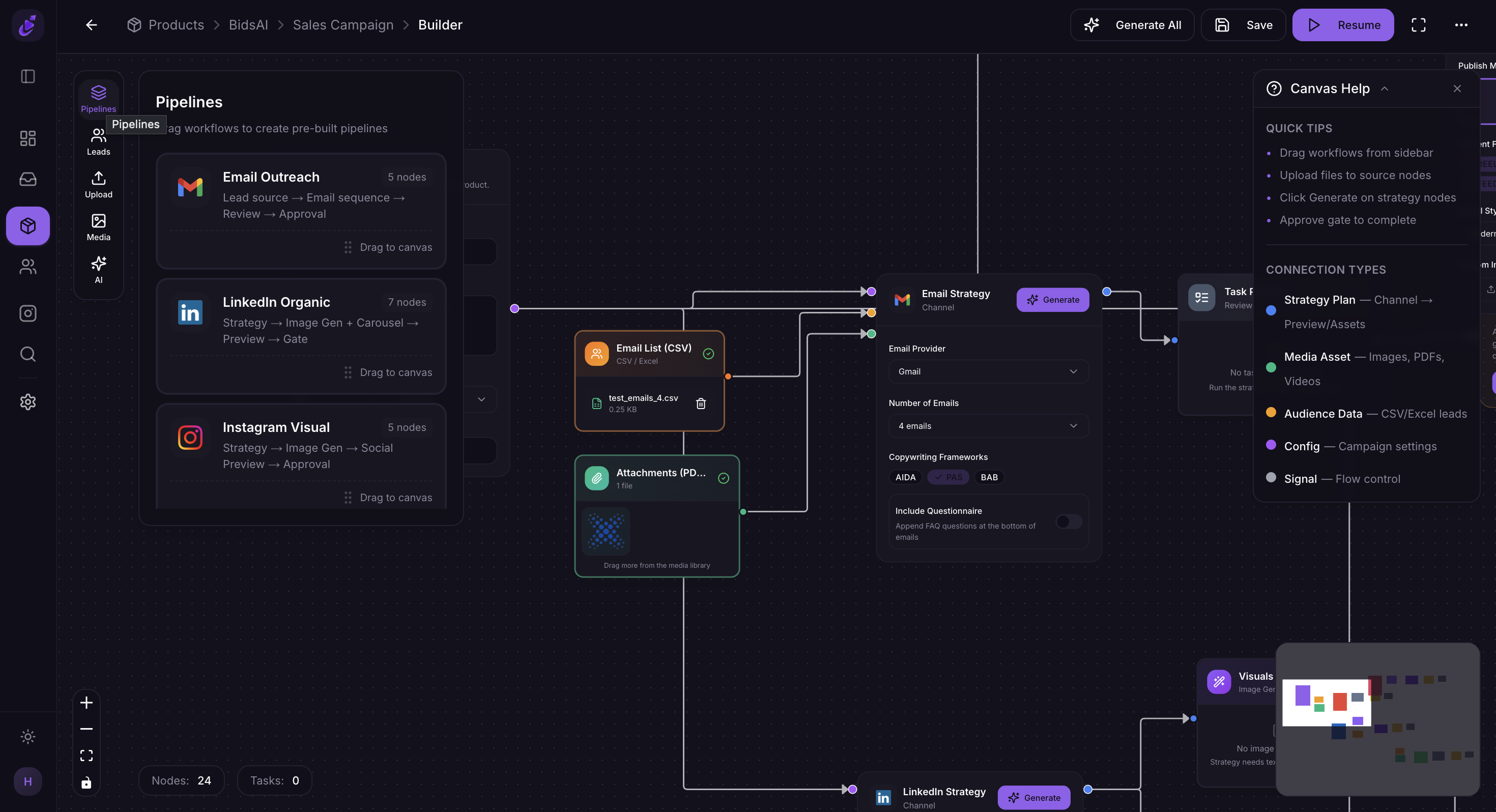This screenshot has height=812, width=1496.
Task: Open the H user avatar
Action: (x=28, y=781)
